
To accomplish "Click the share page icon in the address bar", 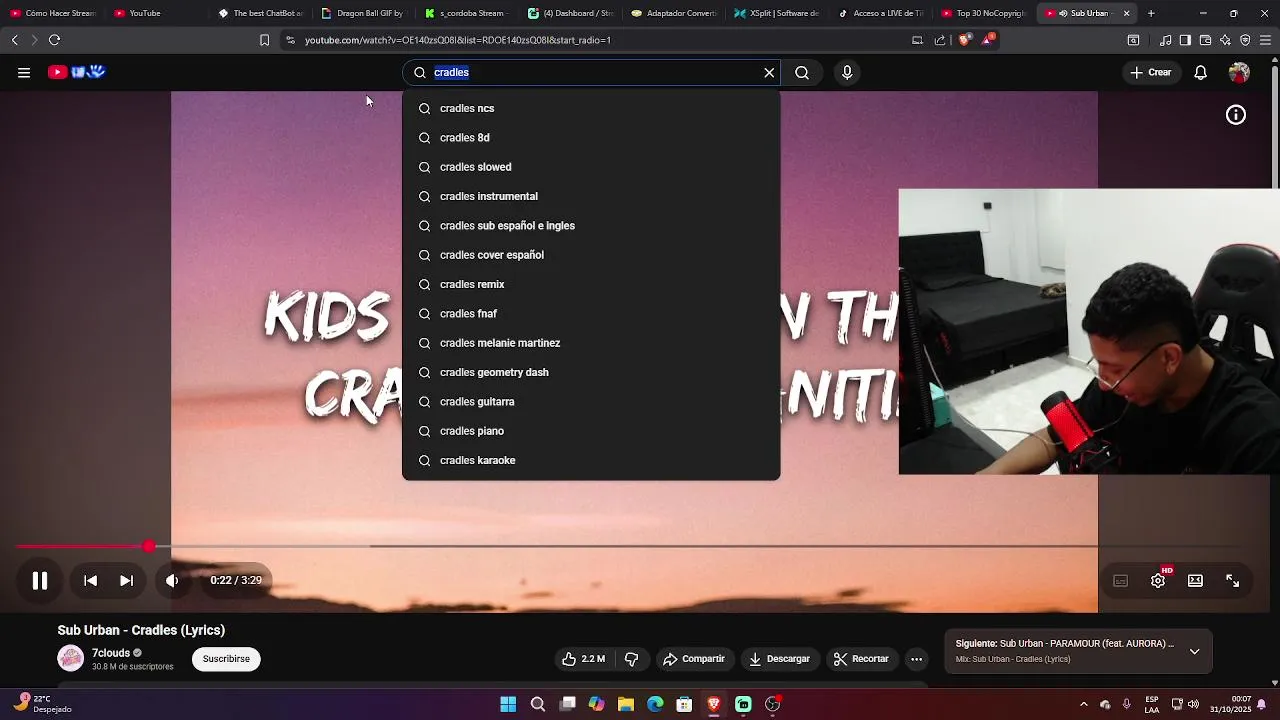I will coord(940,40).
